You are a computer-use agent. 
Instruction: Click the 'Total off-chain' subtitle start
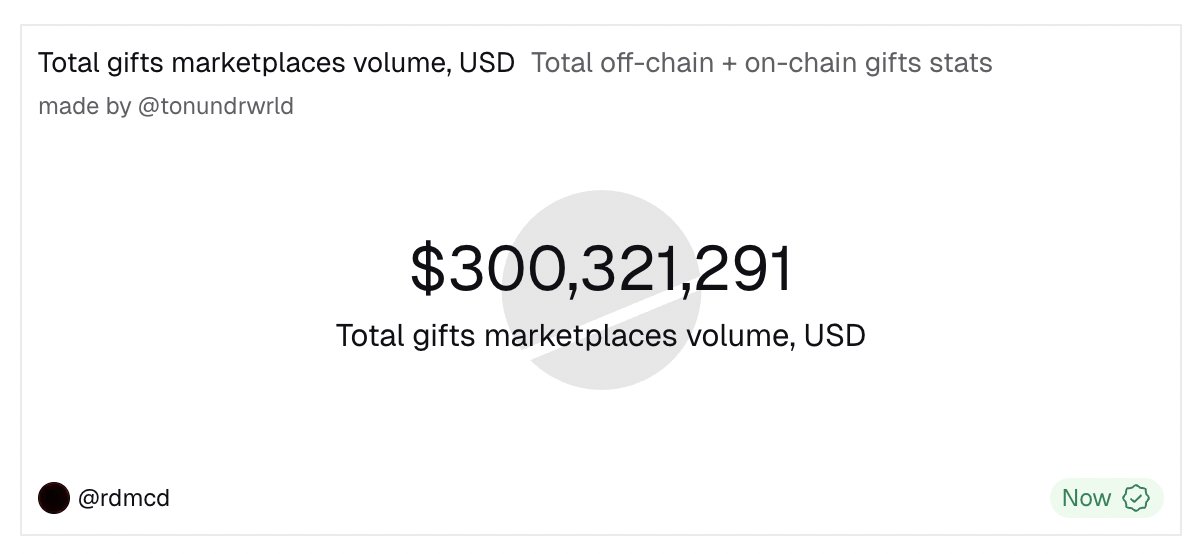[604, 63]
